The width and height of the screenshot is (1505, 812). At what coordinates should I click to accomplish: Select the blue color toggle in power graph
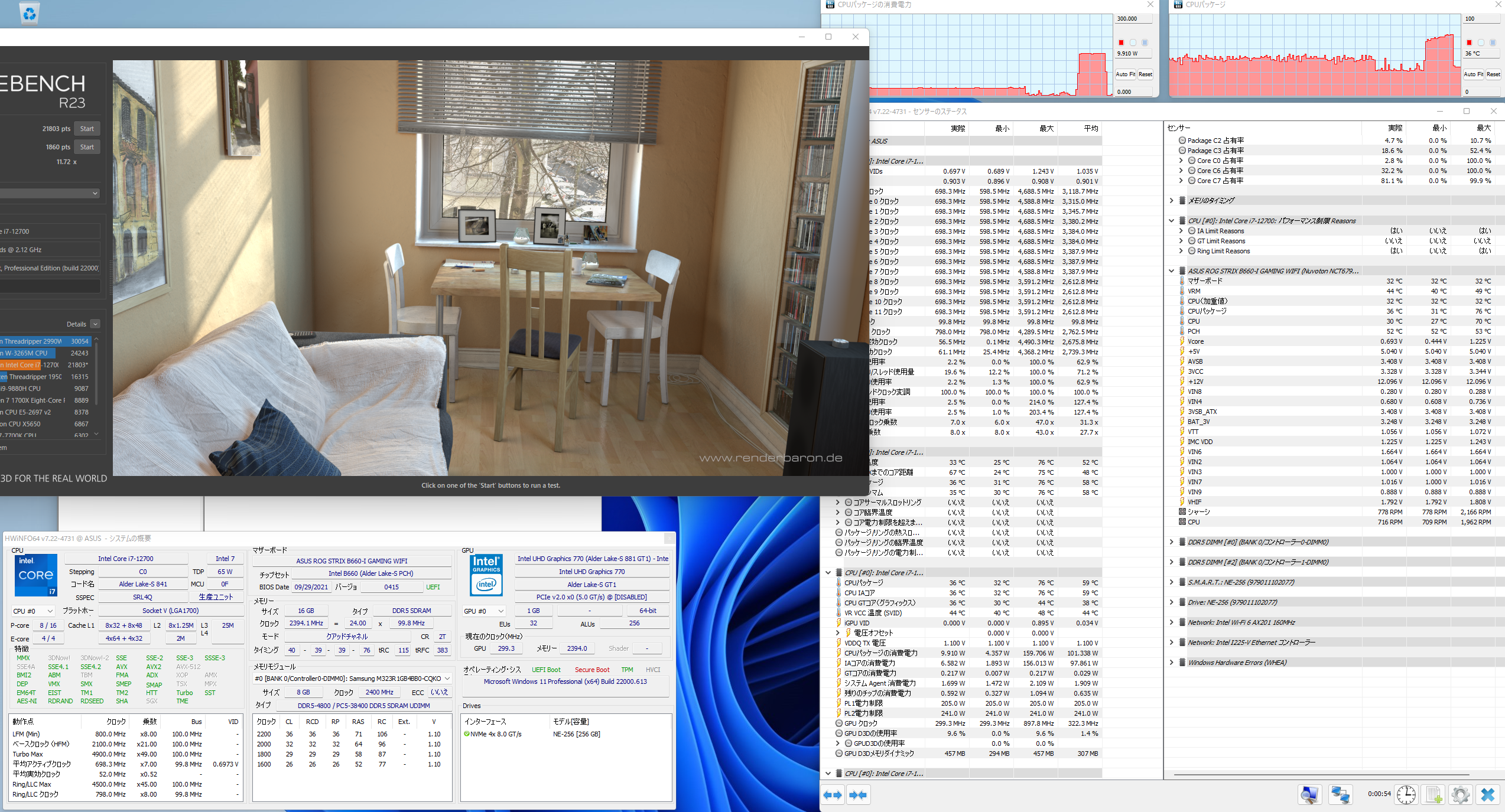pyautogui.click(x=1145, y=43)
